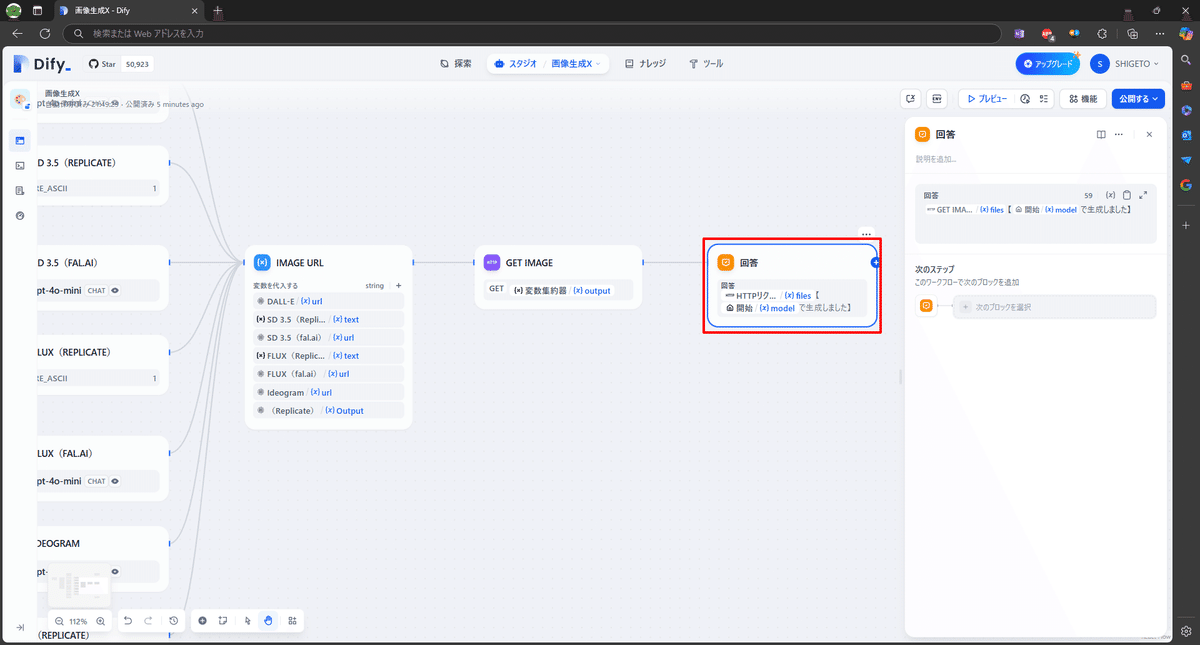This screenshot has width=1200, height=645.
Task: Click the eye icon on the FLUX（FAL.AI）gpt-4o-mini row
Action: (115, 481)
